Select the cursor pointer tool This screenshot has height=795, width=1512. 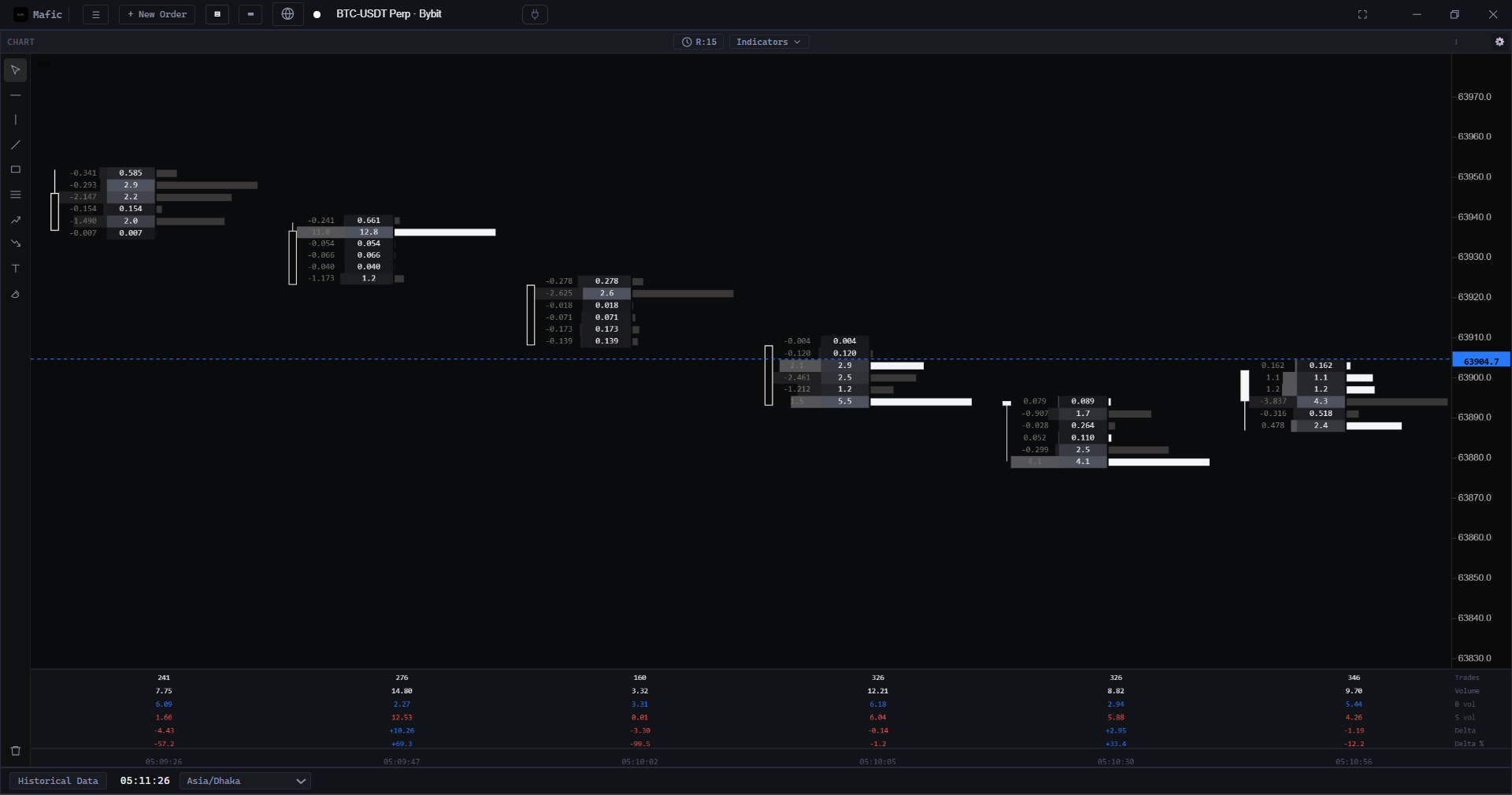pyautogui.click(x=15, y=70)
